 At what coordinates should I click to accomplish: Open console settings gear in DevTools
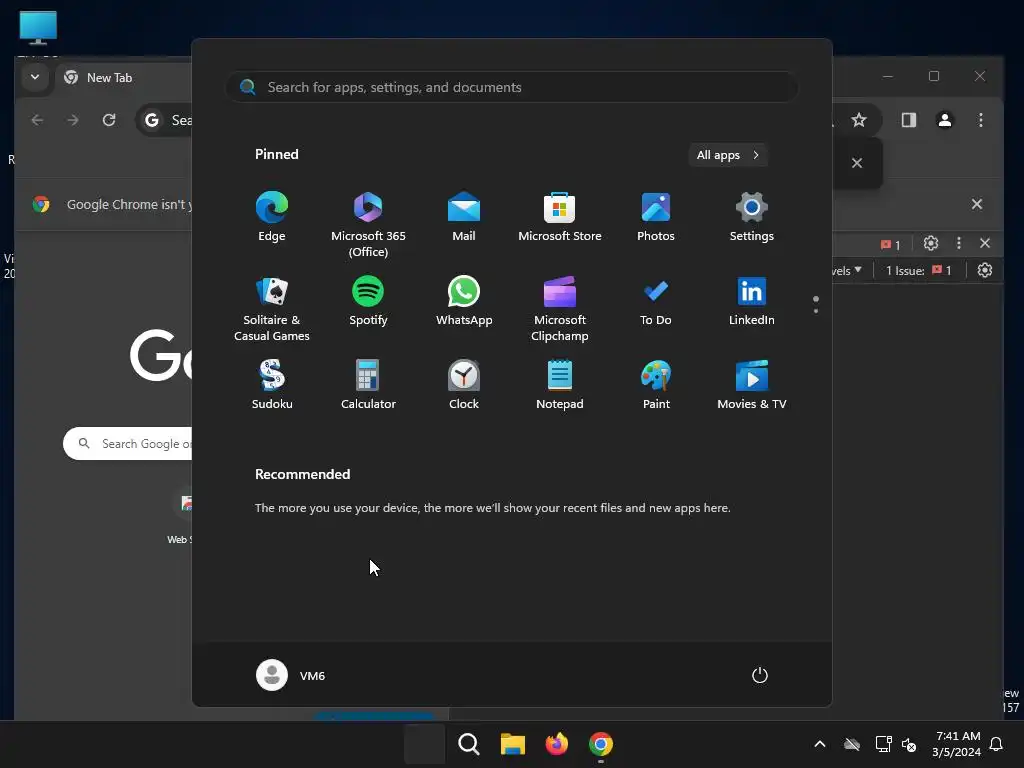[985, 270]
